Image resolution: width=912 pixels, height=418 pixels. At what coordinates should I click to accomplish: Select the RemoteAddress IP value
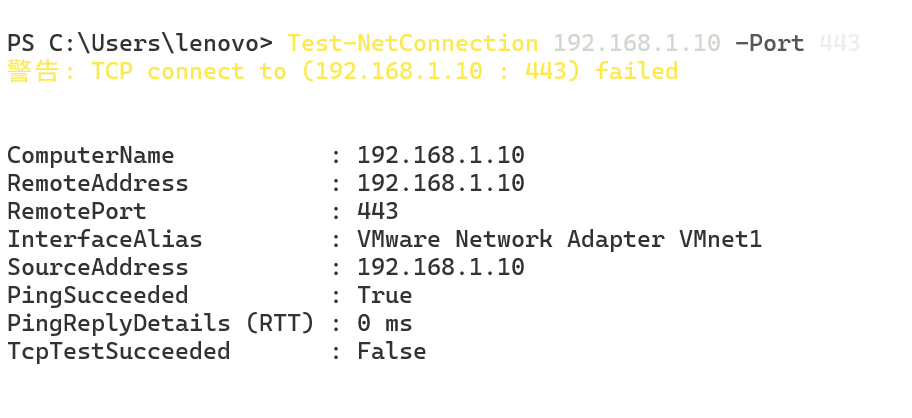[x=440, y=184]
